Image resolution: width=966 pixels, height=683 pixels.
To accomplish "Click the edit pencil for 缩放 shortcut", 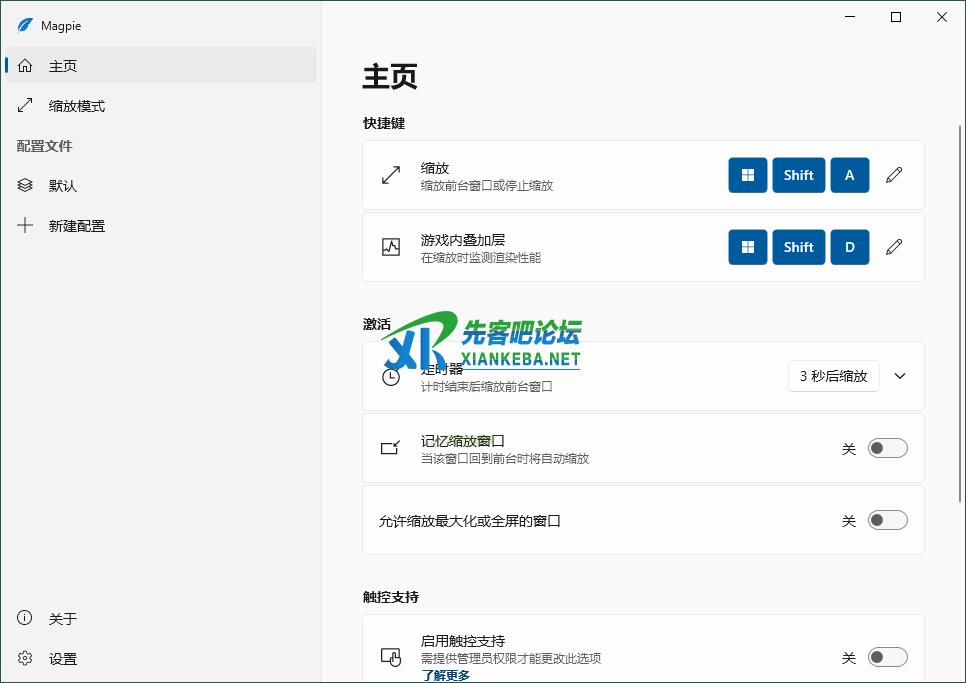I will [894, 175].
